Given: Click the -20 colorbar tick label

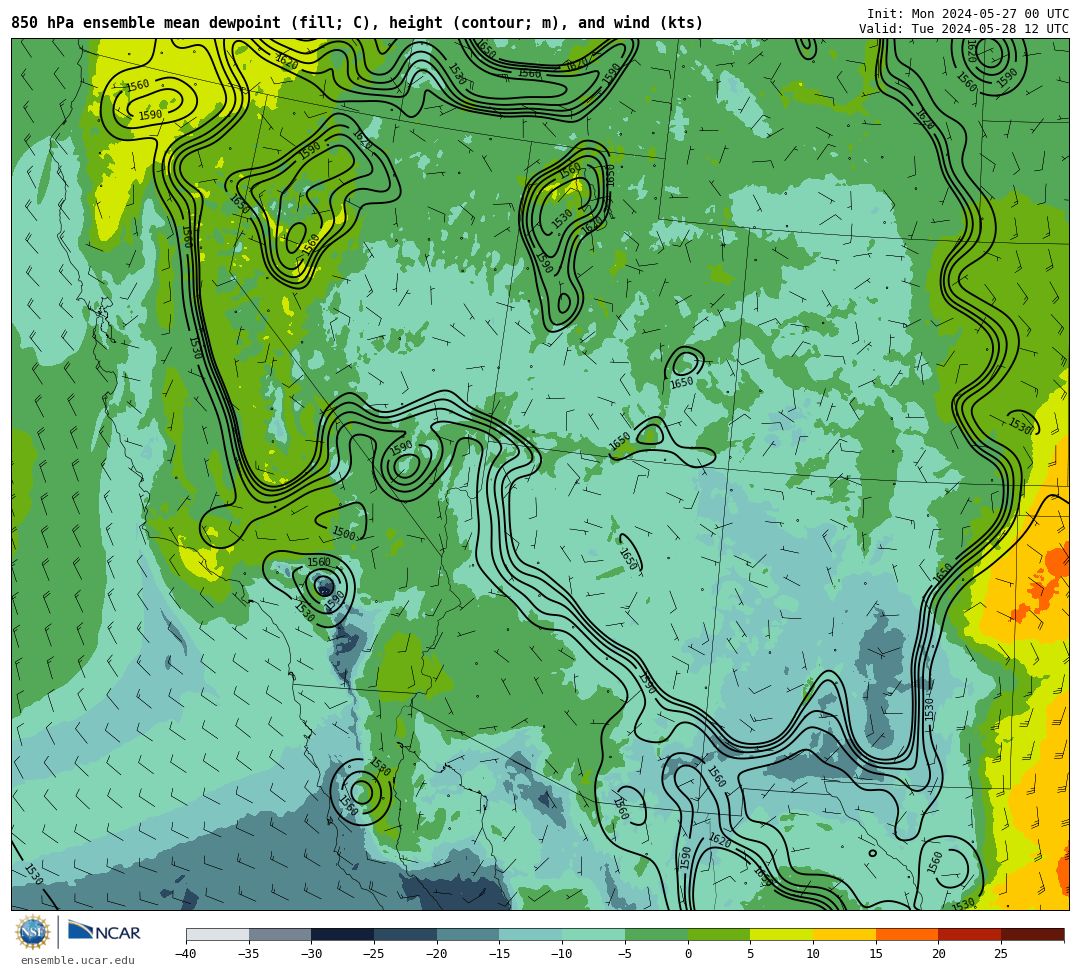Looking at the screenshot, I should point(436,954).
